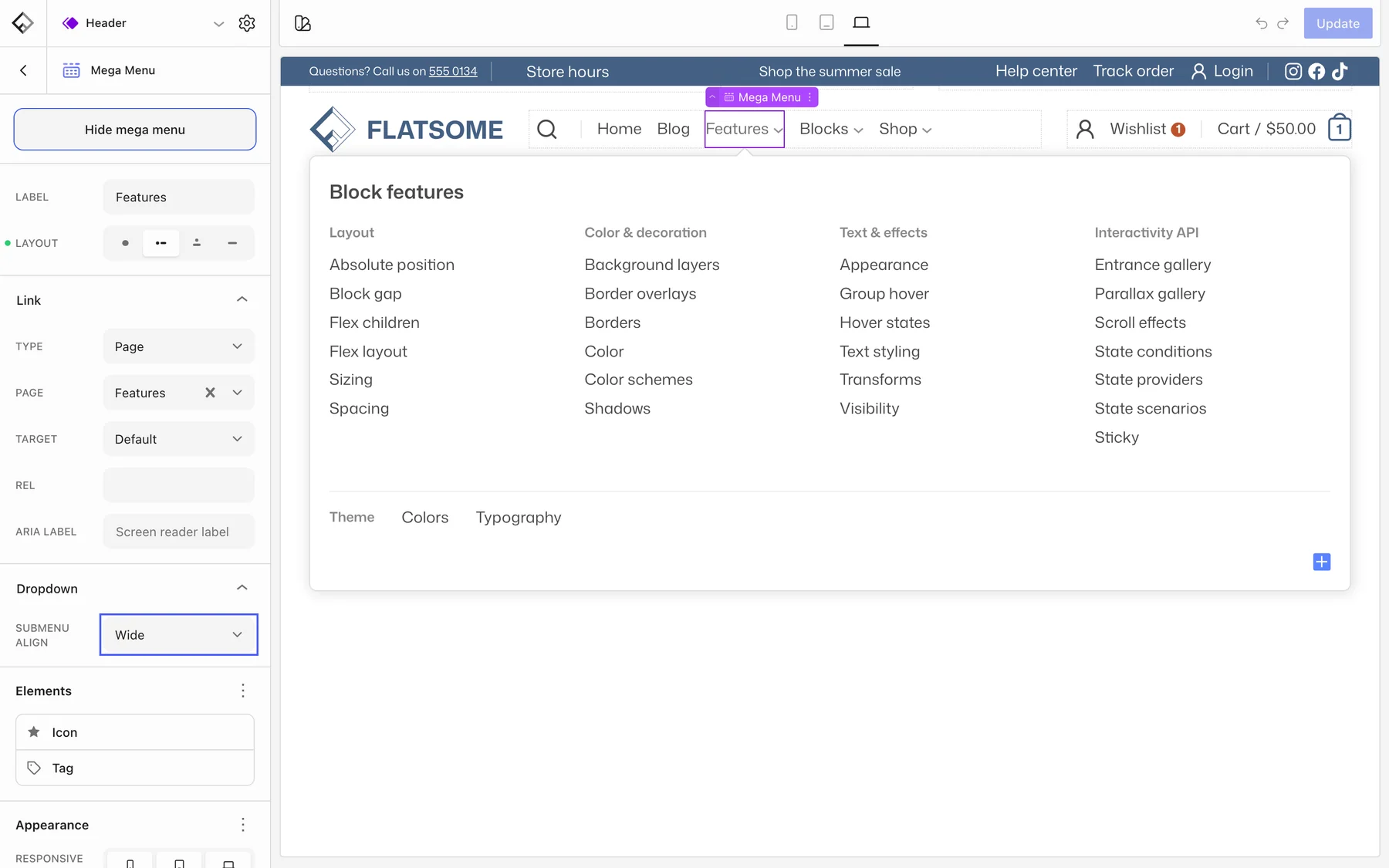Click the account user icon beside Wishlist
Image resolution: width=1389 pixels, height=868 pixels.
tap(1085, 129)
